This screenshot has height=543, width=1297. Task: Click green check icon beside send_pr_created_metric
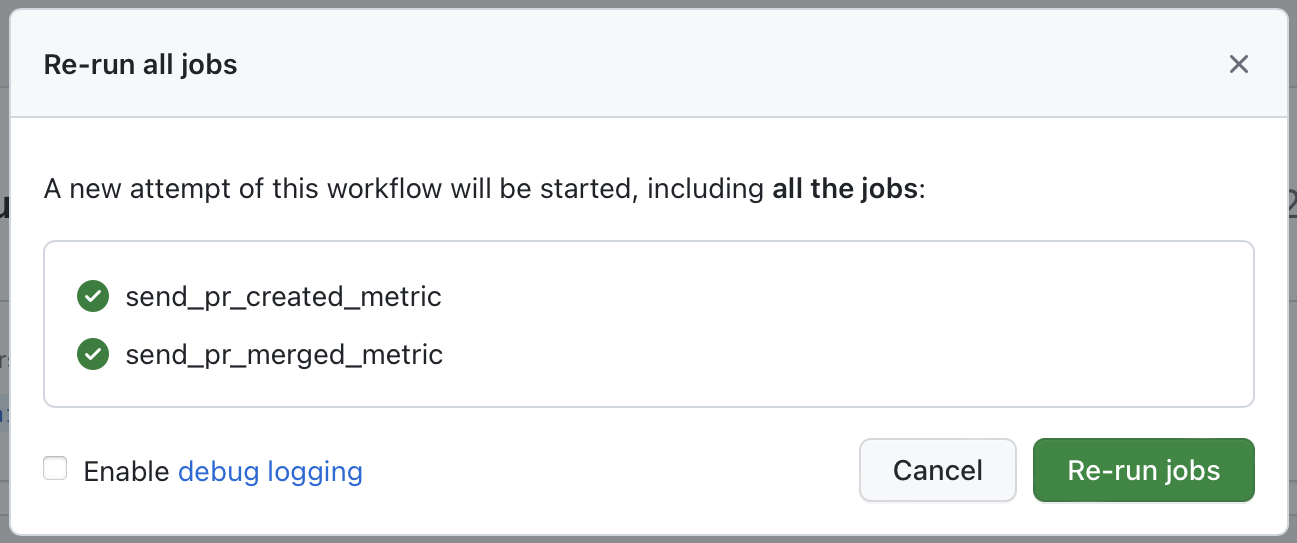click(x=93, y=296)
